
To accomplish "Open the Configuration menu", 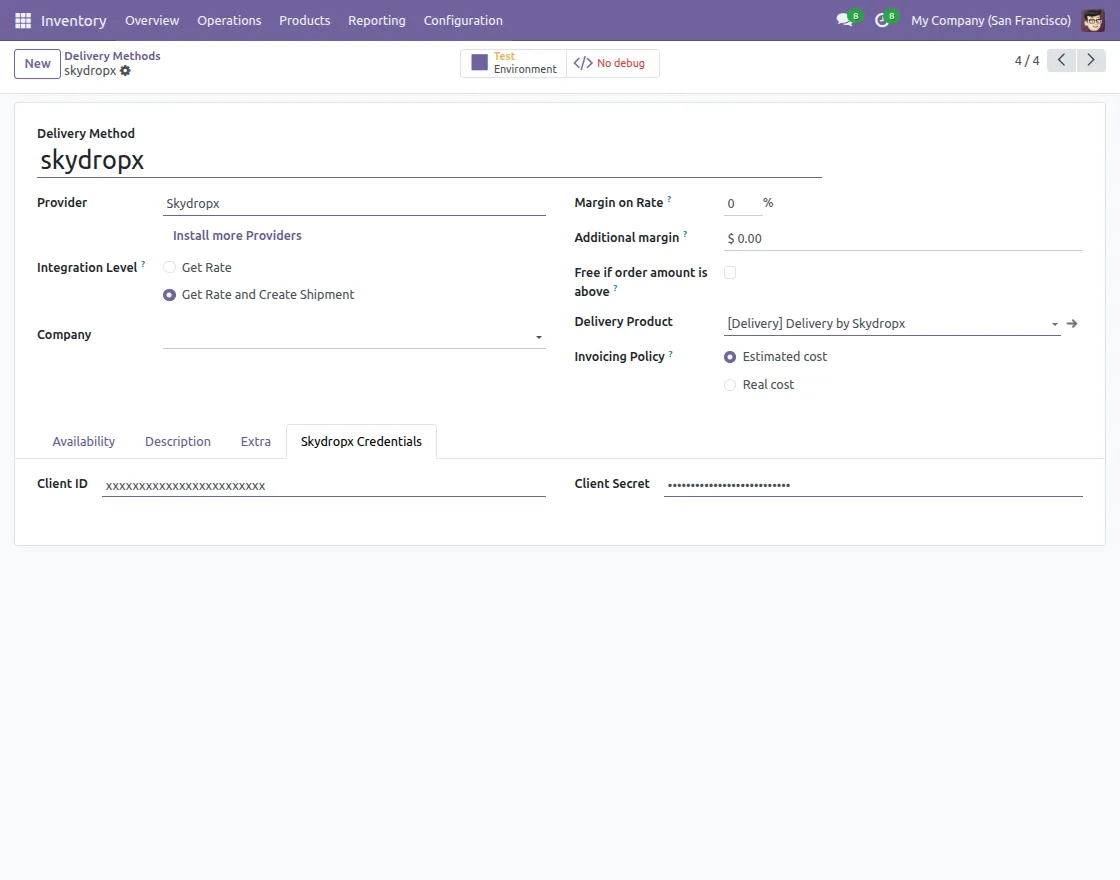I will point(462,20).
